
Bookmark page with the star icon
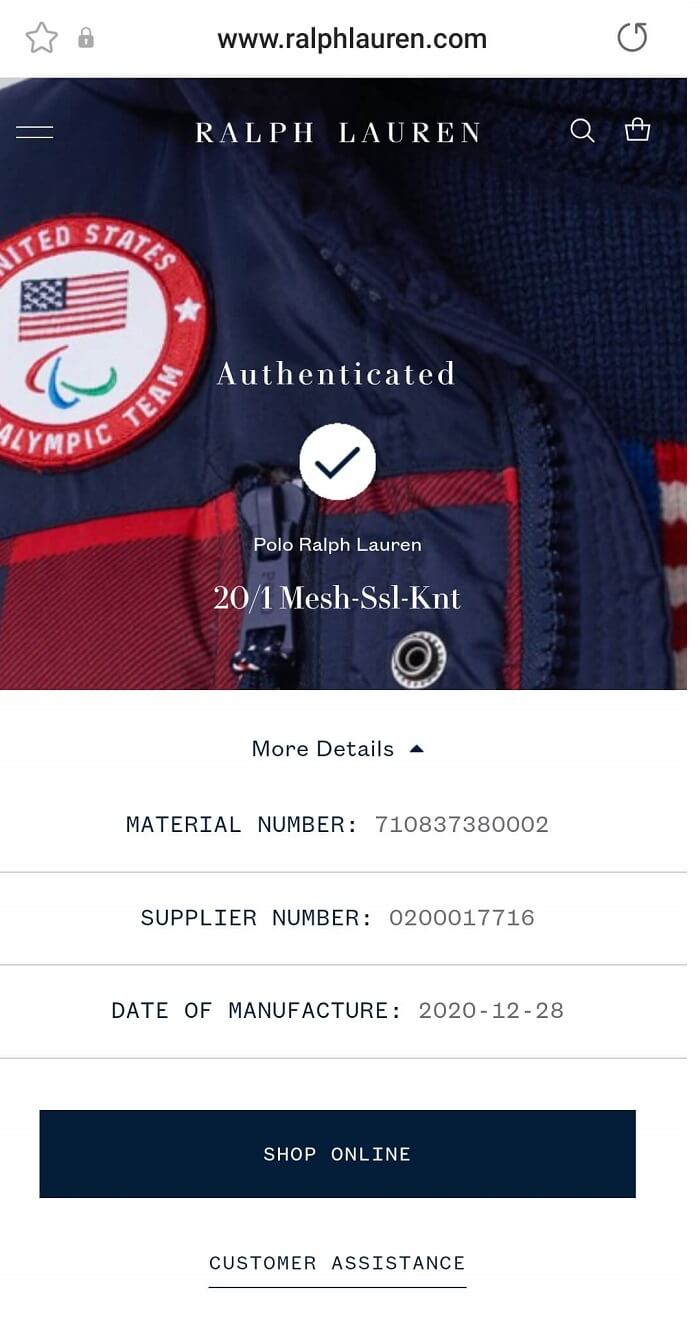(x=41, y=38)
